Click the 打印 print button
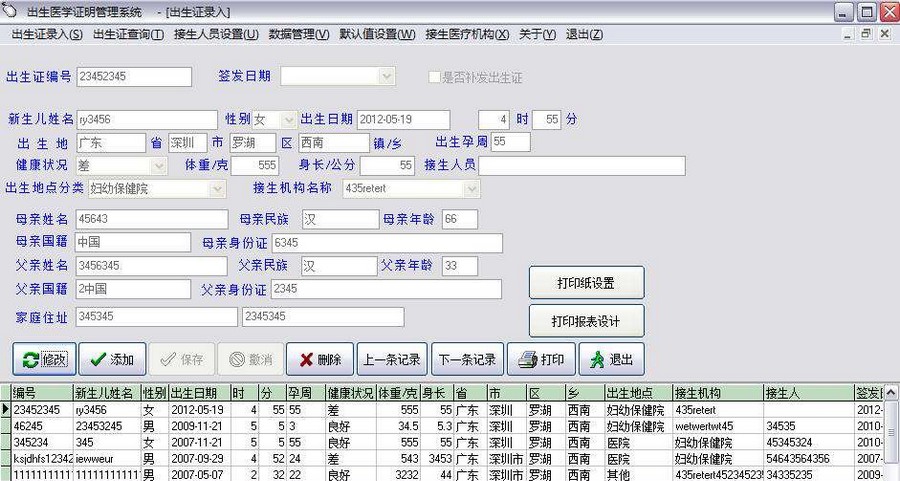This screenshot has width=900, height=481. (541, 359)
